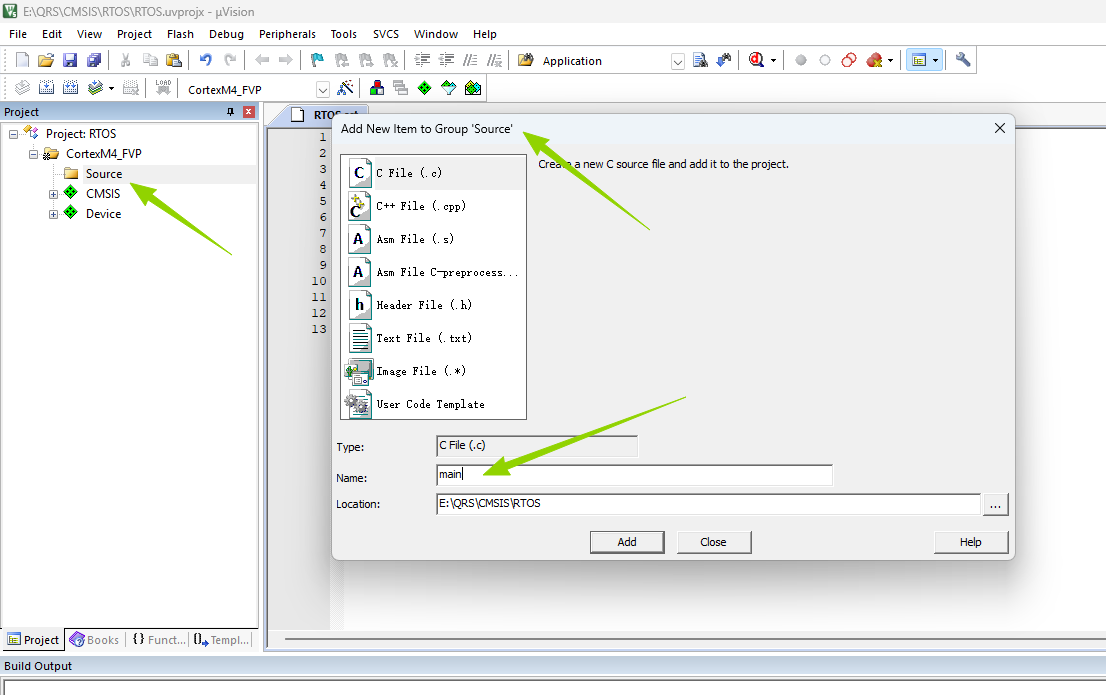Click Find in Files folder icon

pyautogui.click(x=525, y=61)
